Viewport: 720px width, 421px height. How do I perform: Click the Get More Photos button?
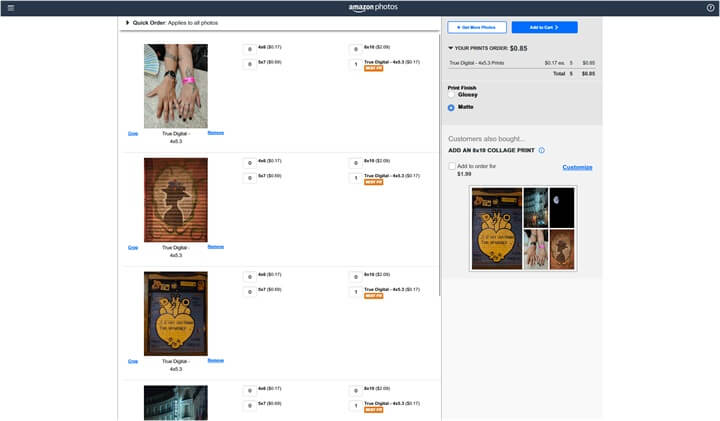point(477,28)
